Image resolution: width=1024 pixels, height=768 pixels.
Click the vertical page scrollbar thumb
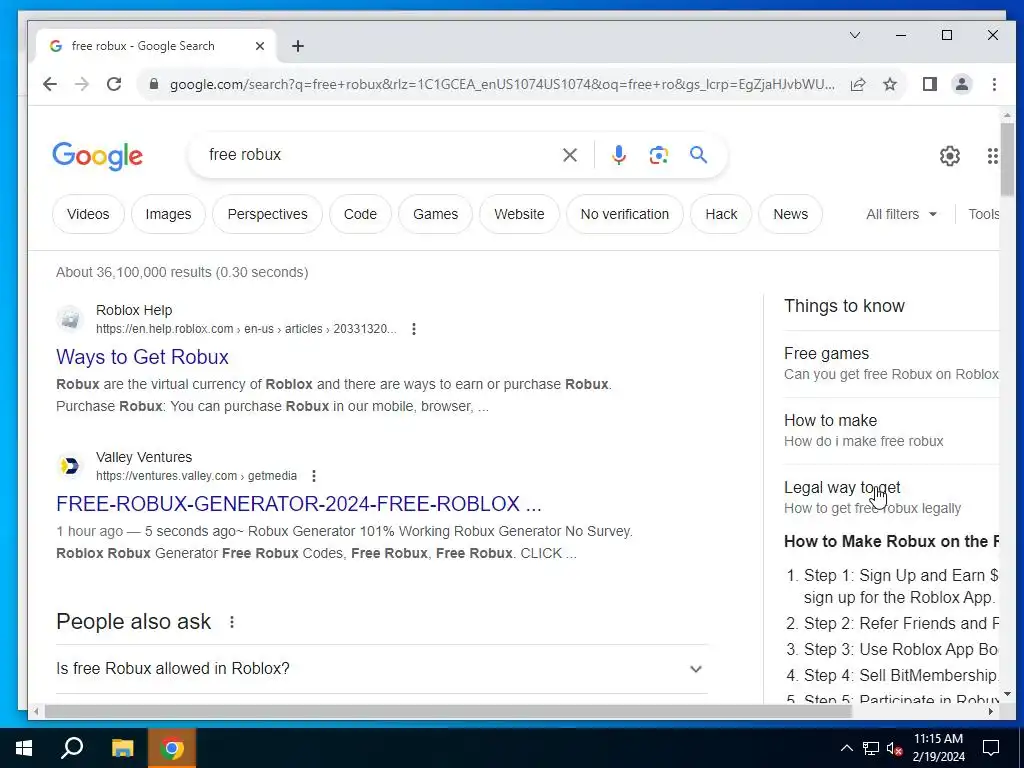click(x=1006, y=157)
